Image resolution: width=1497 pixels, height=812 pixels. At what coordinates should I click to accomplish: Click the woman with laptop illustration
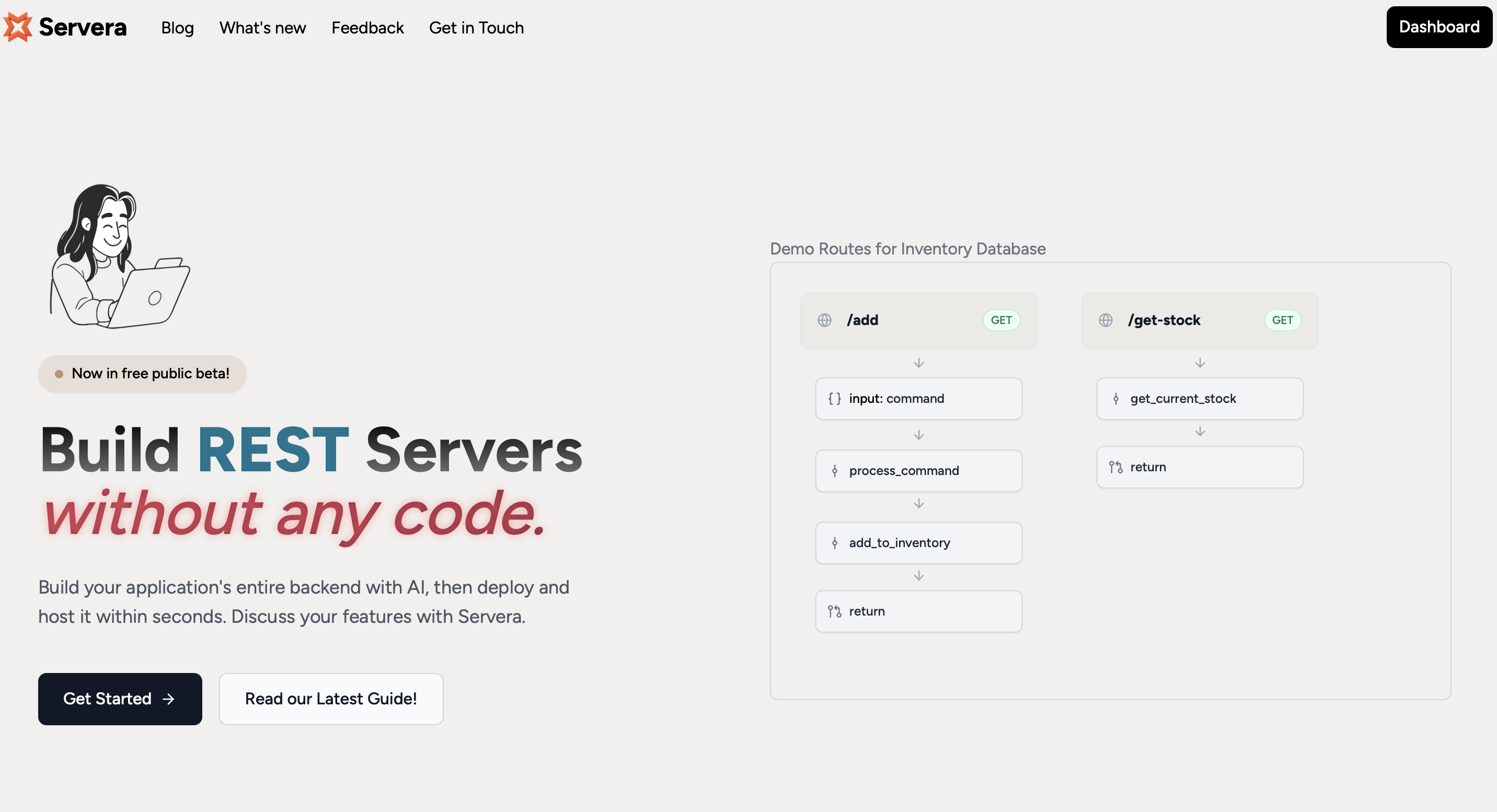coord(119,257)
